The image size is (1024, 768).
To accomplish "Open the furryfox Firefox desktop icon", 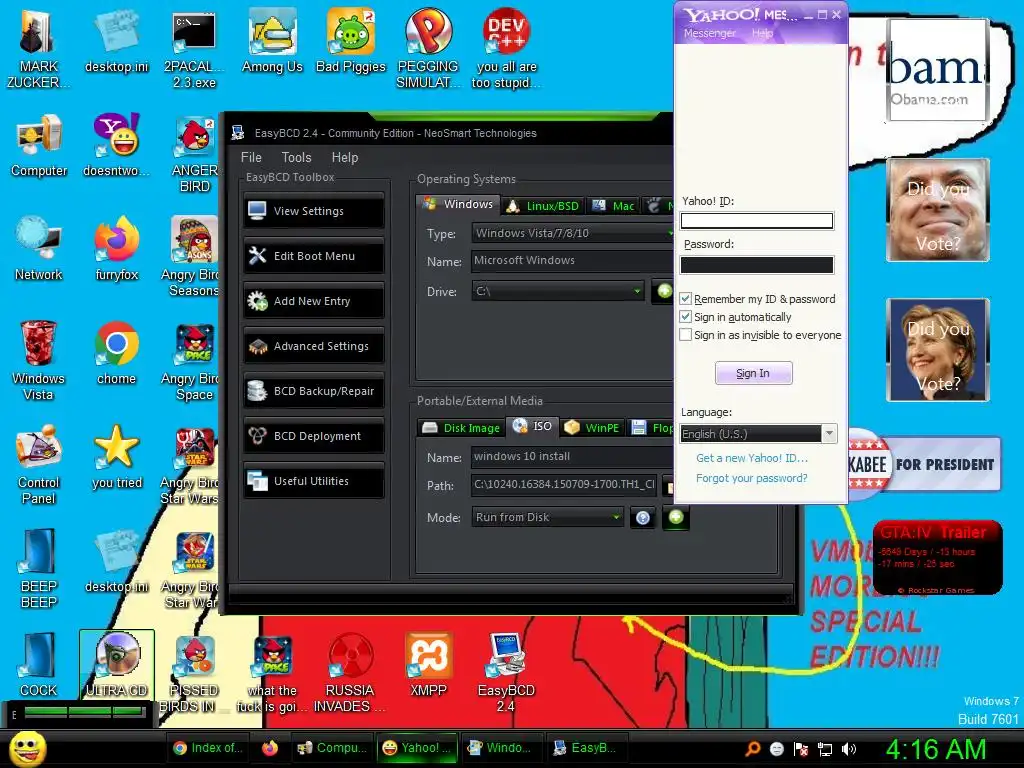I will point(116,249).
